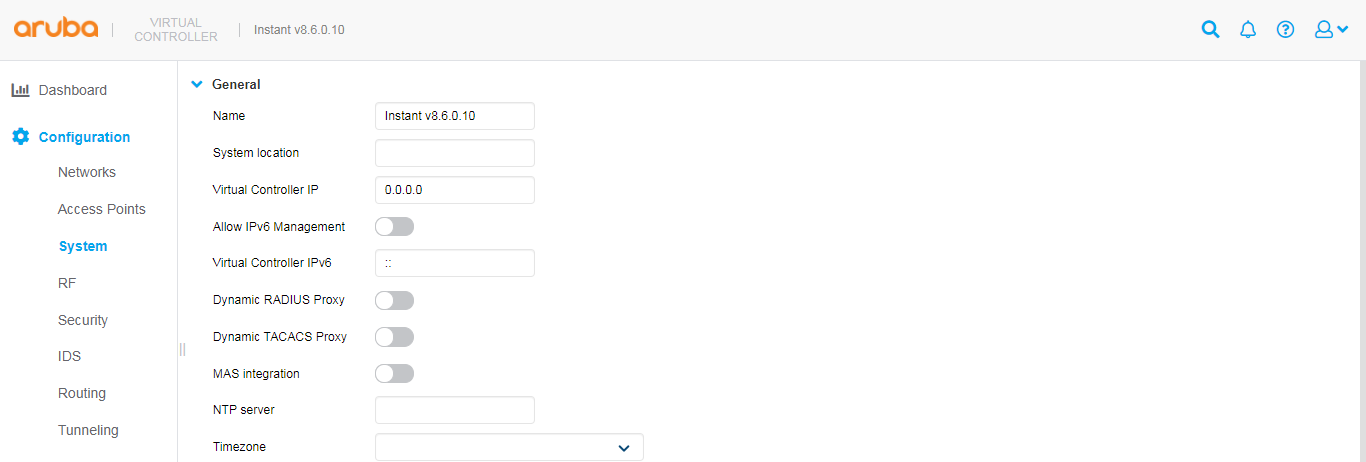The width and height of the screenshot is (1366, 462).
Task: Click the NTP server input field
Action: pyautogui.click(x=455, y=410)
